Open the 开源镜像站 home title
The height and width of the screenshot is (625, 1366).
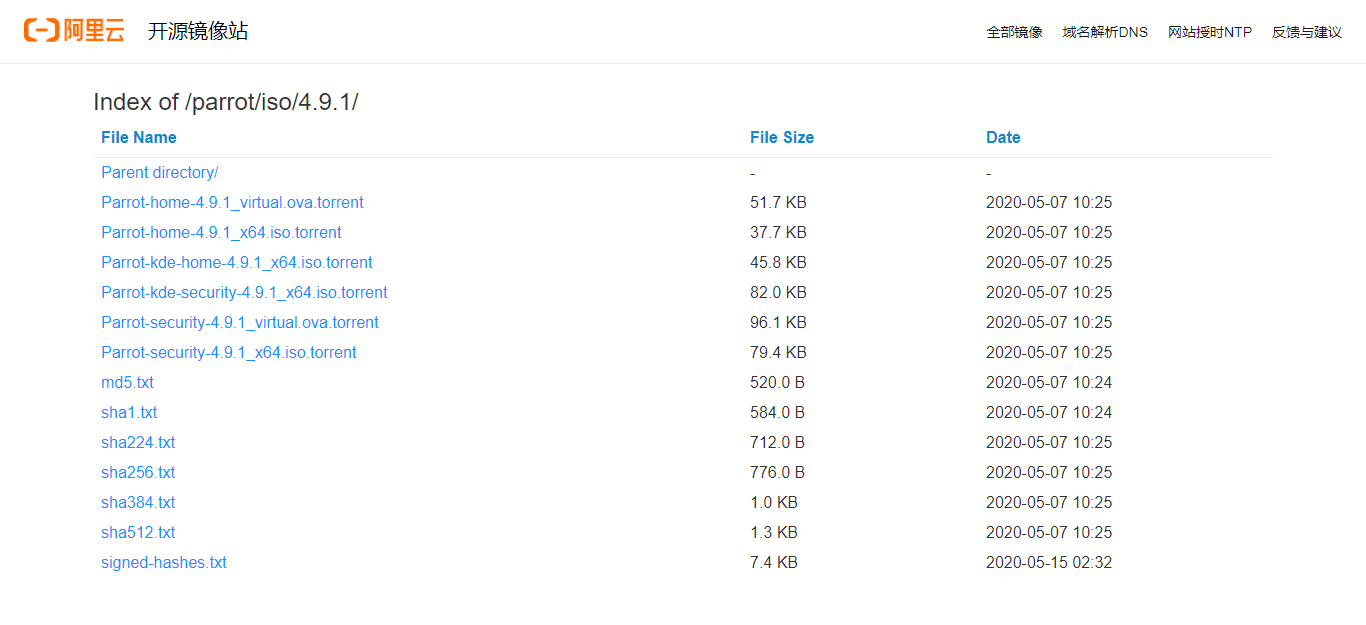198,31
